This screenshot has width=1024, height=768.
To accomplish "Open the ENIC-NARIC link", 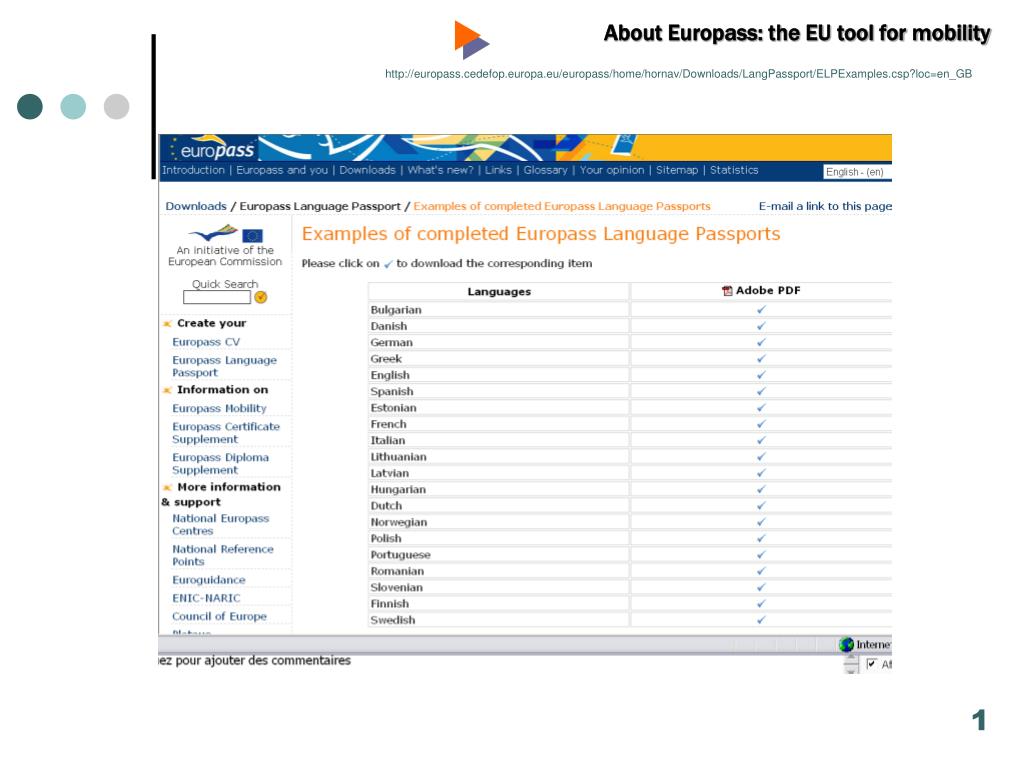I will coord(206,598).
